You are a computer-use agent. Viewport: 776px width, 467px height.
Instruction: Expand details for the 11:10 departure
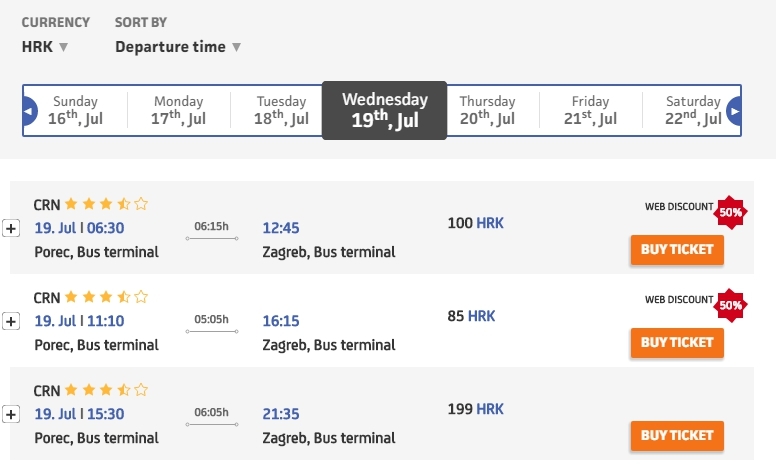point(12,321)
